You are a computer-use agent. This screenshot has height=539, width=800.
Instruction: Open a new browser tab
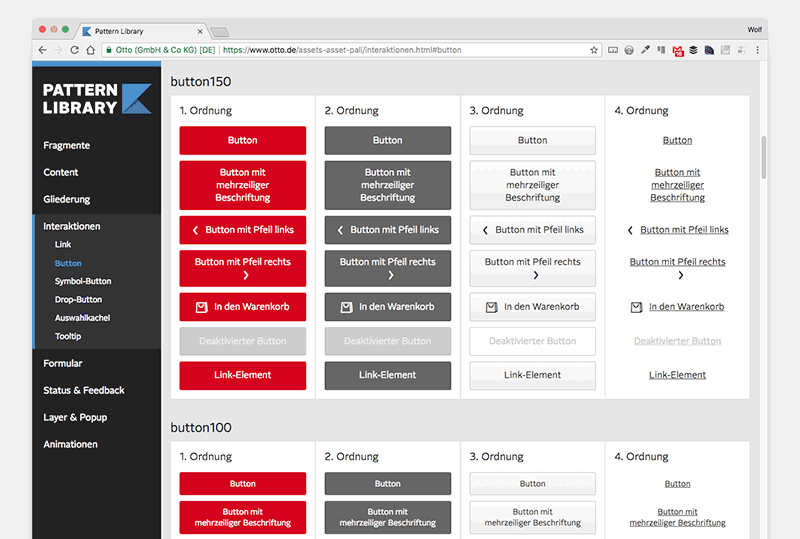pyautogui.click(x=220, y=32)
